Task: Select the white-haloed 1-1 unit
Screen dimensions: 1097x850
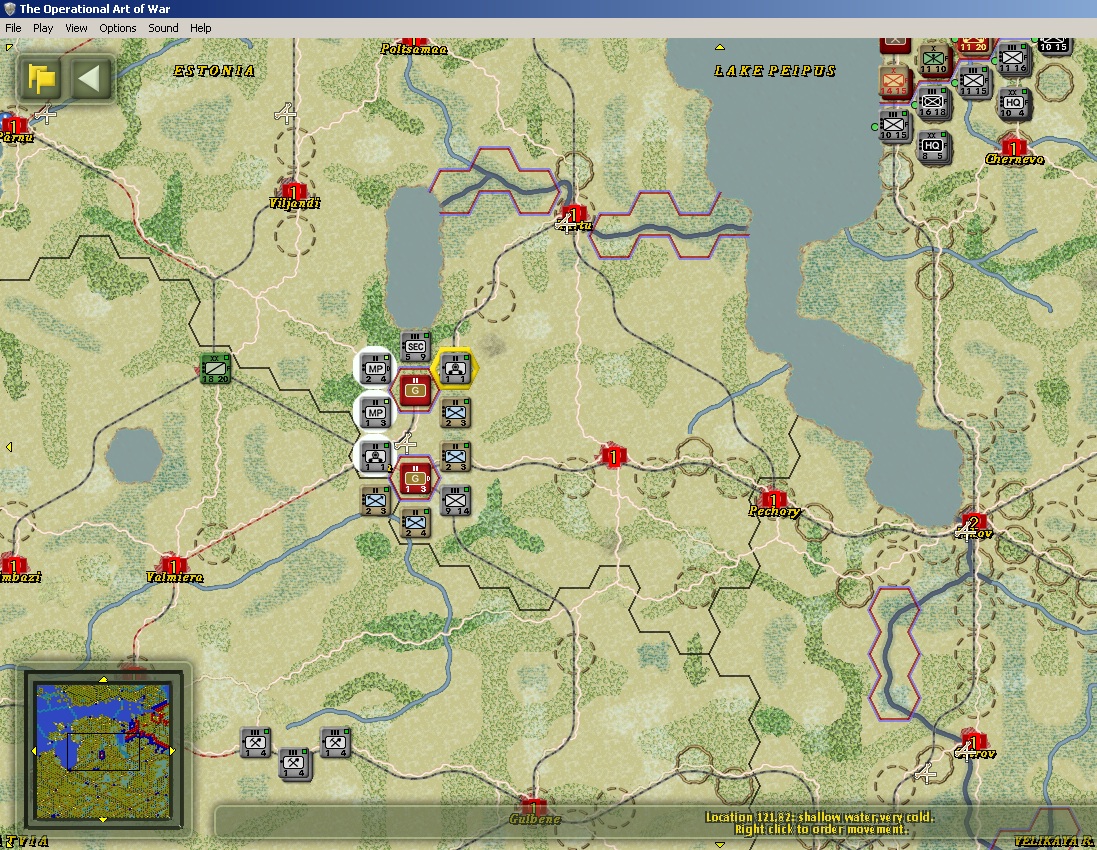Action: pos(376,456)
